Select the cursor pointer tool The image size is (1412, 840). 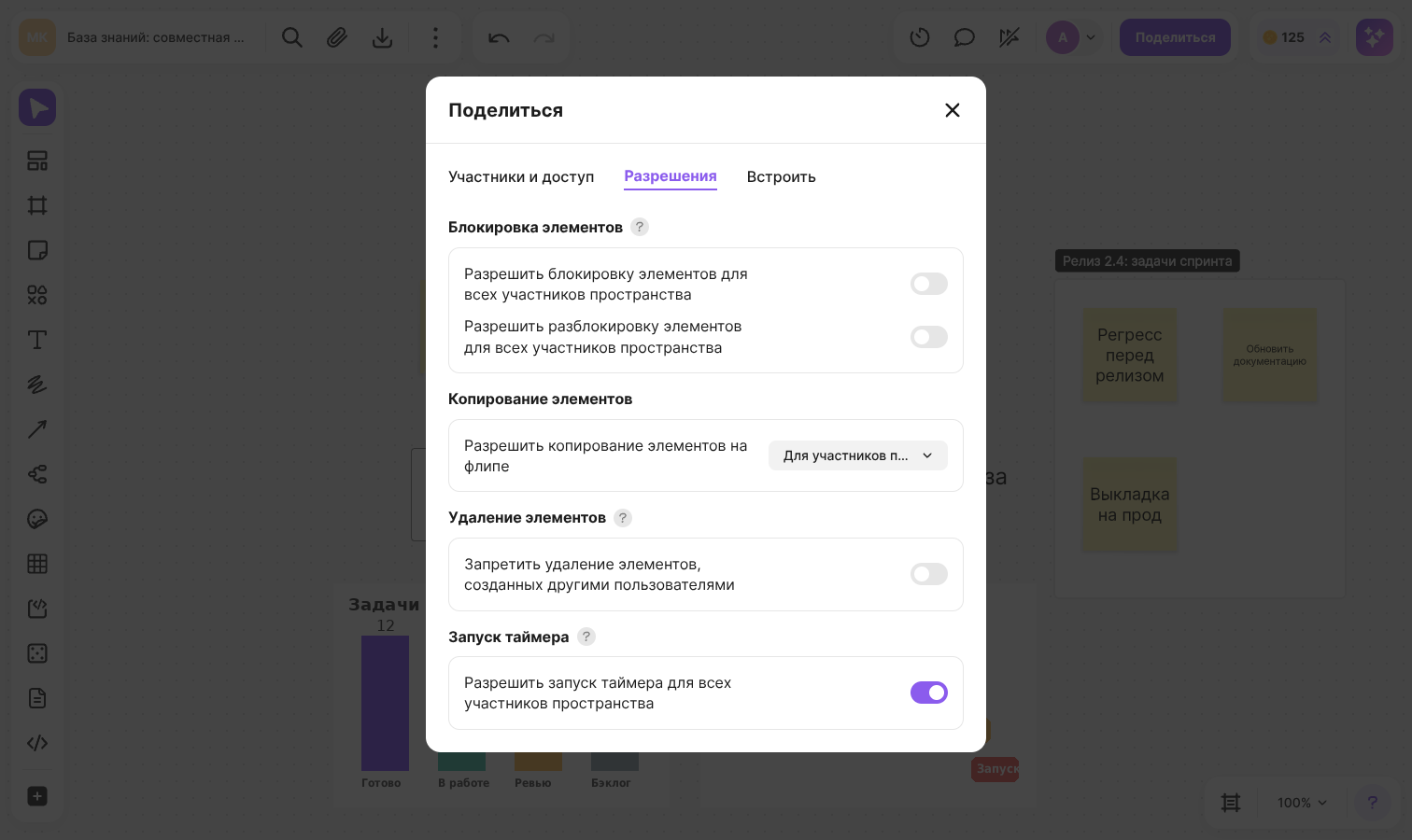click(x=37, y=108)
